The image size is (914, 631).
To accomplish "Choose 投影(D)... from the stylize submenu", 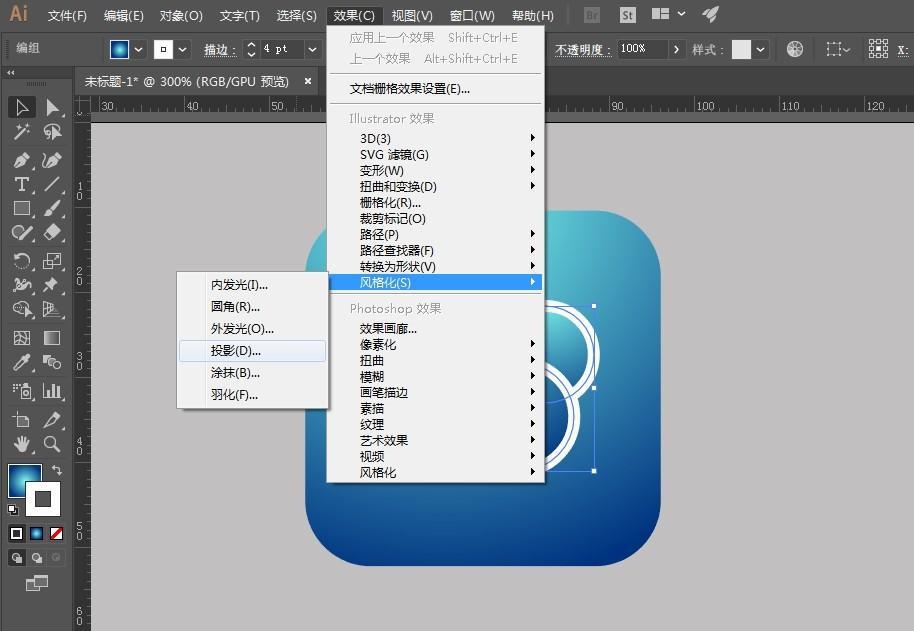I will pyautogui.click(x=252, y=351).
